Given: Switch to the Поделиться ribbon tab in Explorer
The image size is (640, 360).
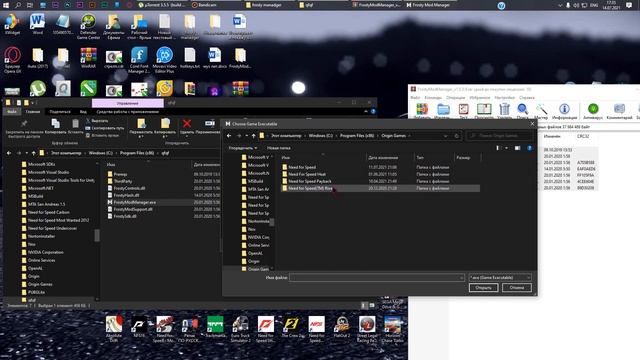Looking at the screenshot, I should pos(60,111).
